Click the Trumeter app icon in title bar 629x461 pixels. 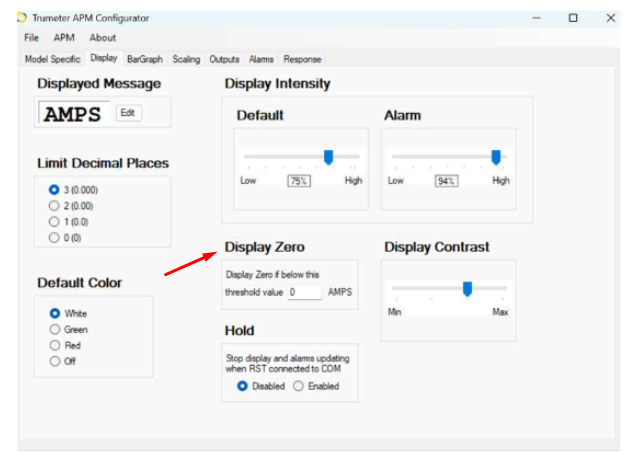coord(22,18)
